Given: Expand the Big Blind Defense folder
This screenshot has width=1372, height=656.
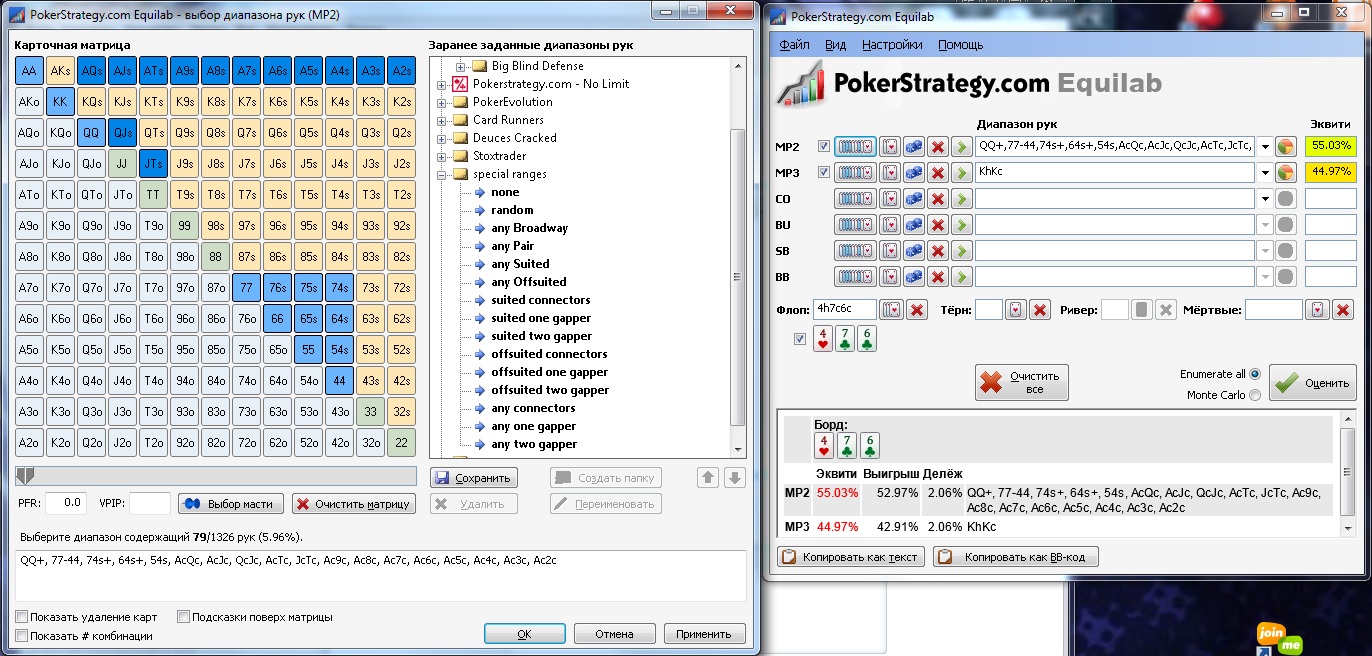Looking at the screenshot, I should (x=461, y=66).
